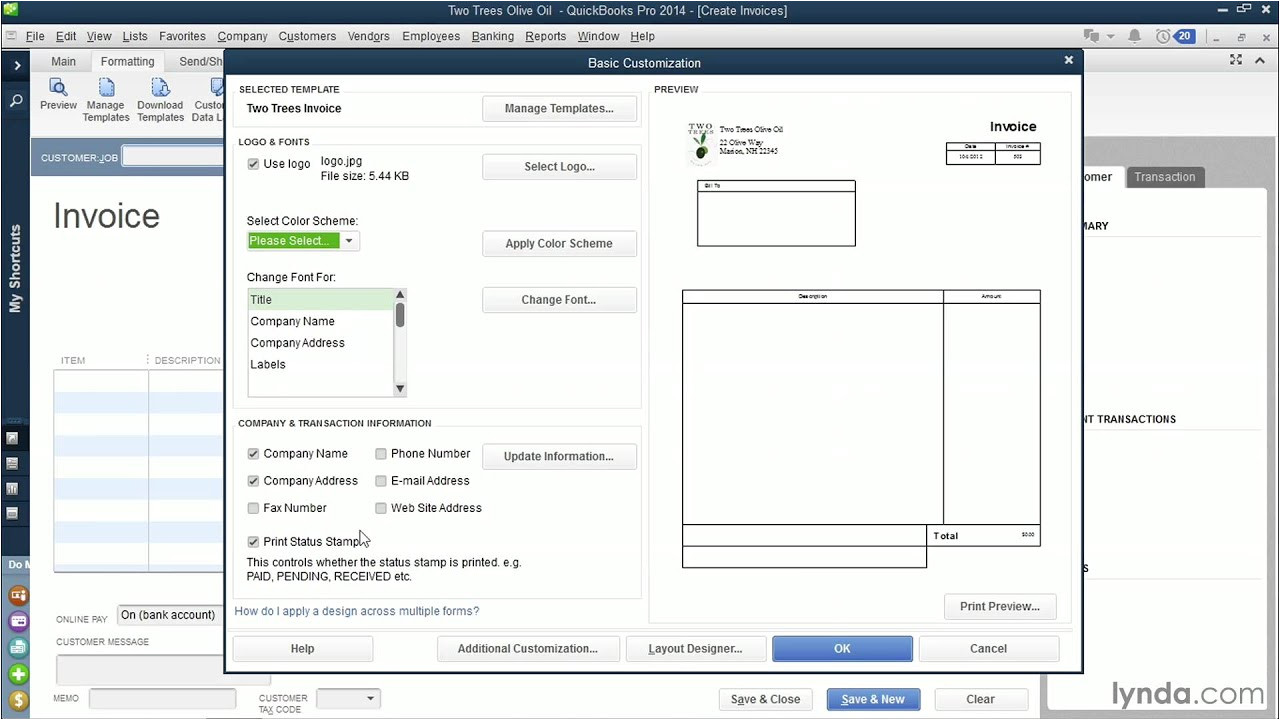Open the reminders alarm clock icon
This screenshot has height=720, width=1280.
[x=1163, y=36]
